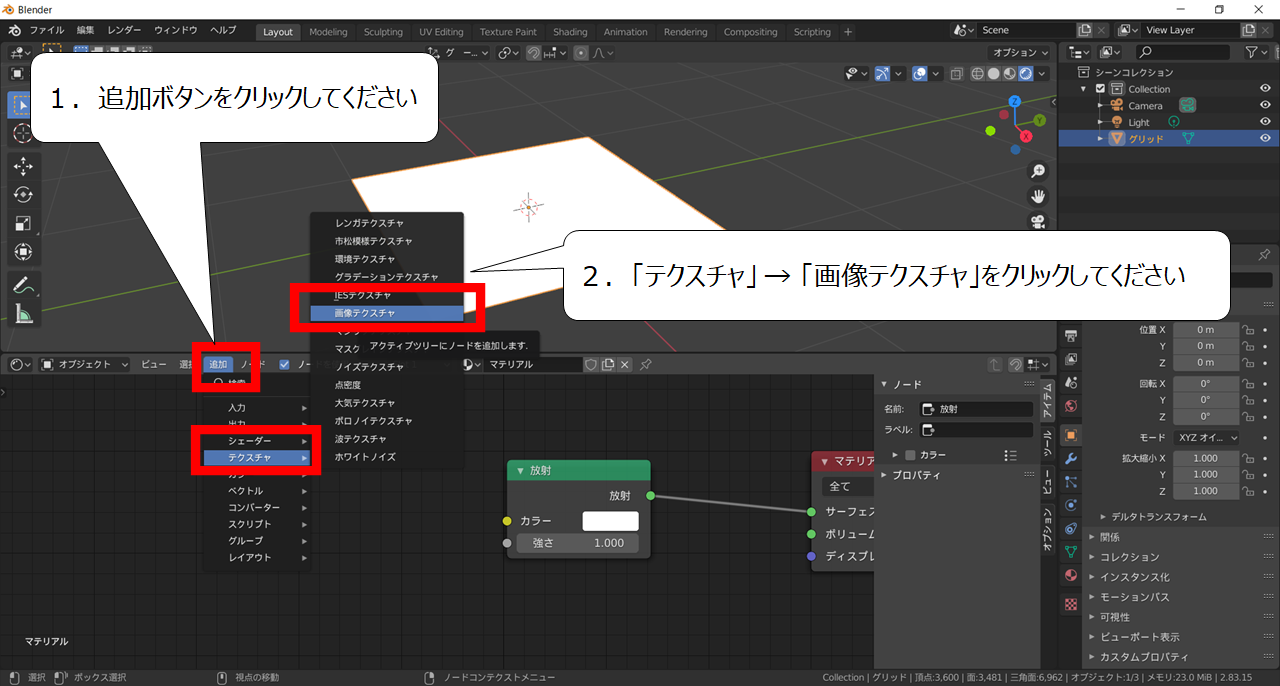The width and height of the screenshot is (1280, 686).
Task: Switch to material preview shading
Action: point(1010,73)
